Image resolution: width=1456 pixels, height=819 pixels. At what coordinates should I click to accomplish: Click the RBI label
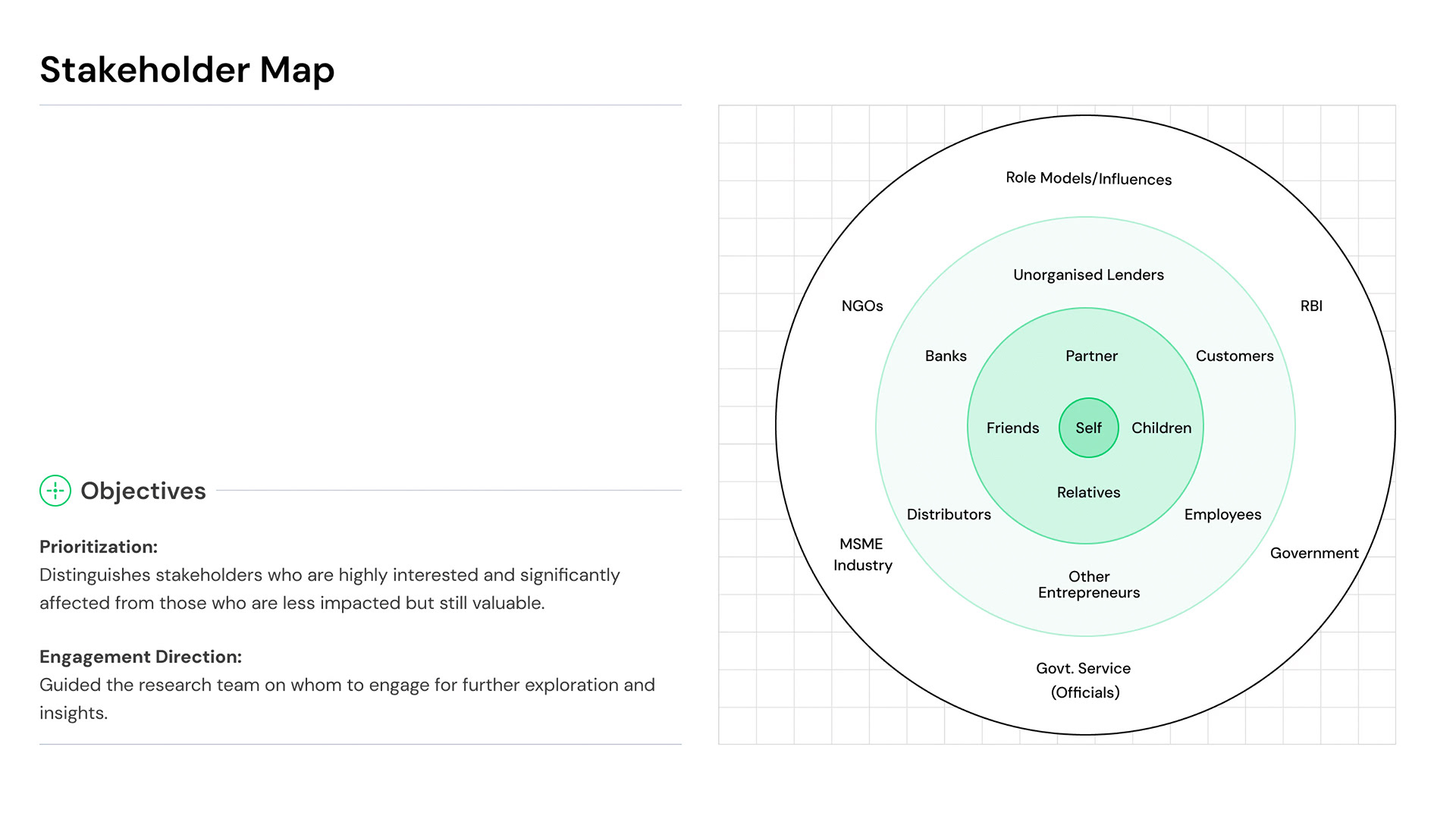point(1311,306)
